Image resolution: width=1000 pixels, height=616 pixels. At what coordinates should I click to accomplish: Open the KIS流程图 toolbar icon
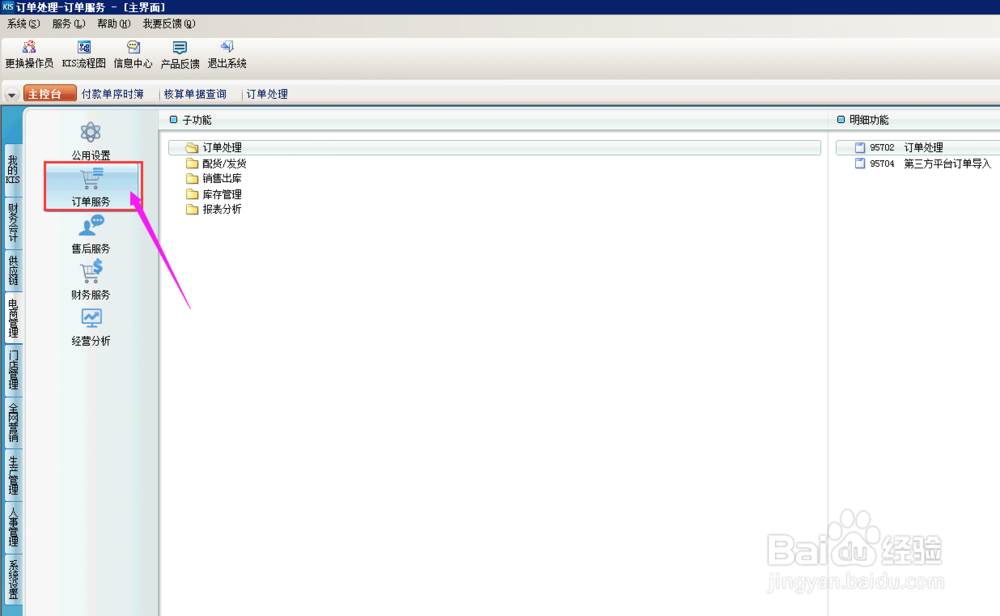84,47
